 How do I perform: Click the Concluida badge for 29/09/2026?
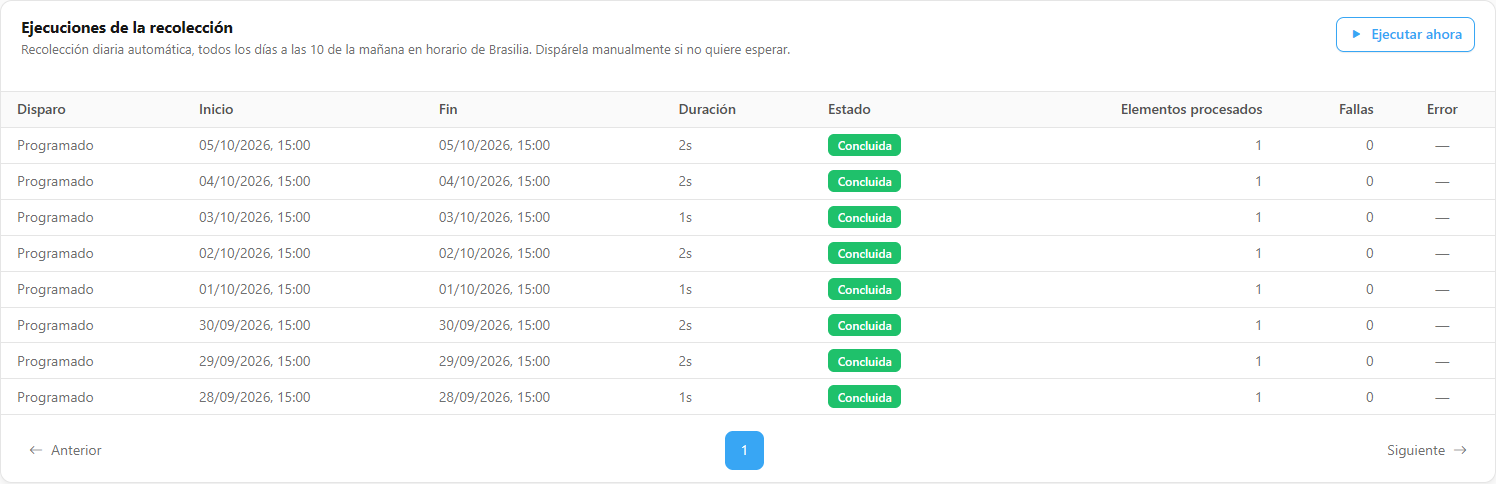coord(864,361)
